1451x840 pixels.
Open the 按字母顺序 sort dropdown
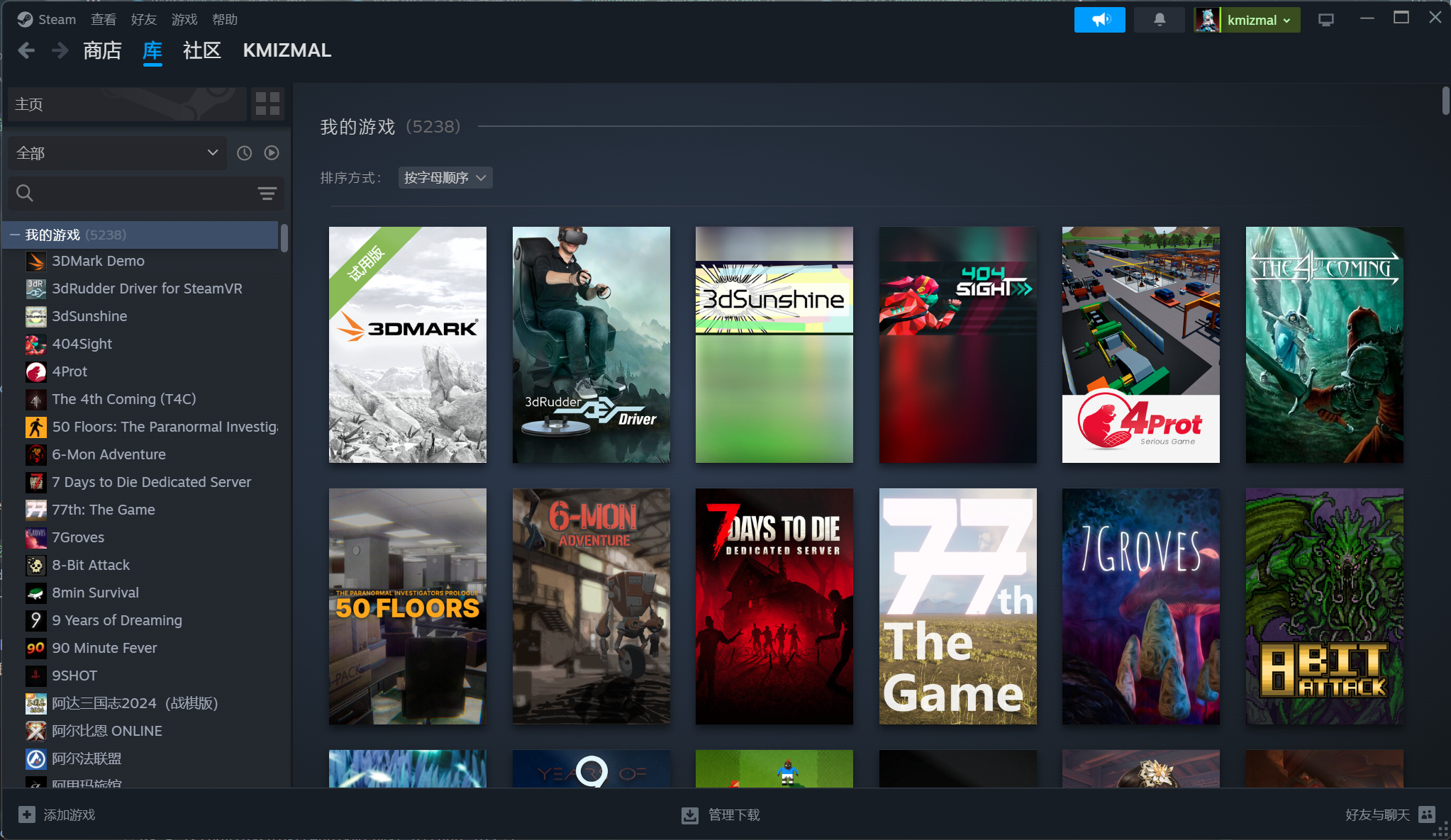445,178
